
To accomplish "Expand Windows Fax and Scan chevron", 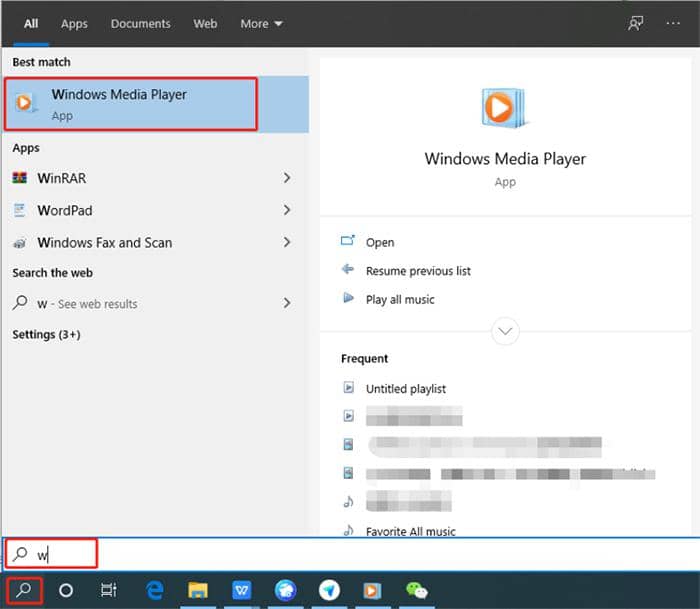I will tap(287, 242).
